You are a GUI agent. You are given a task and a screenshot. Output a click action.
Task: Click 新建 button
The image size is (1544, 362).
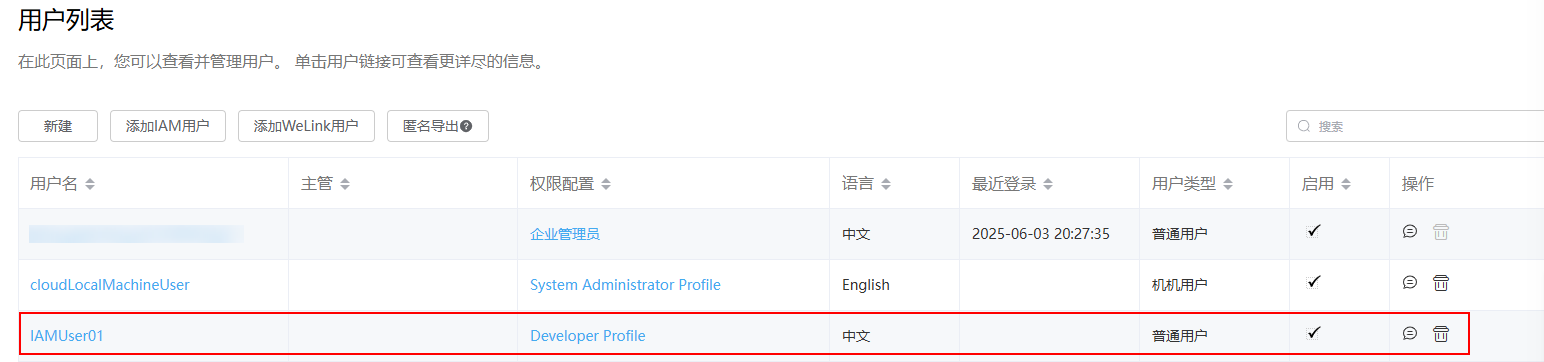[58, 126]
